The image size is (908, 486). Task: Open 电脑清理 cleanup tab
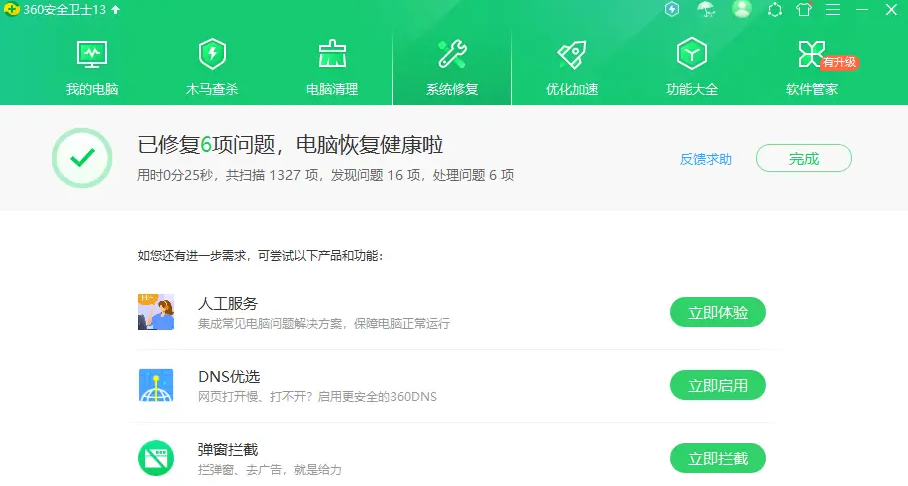coord(332,67)
